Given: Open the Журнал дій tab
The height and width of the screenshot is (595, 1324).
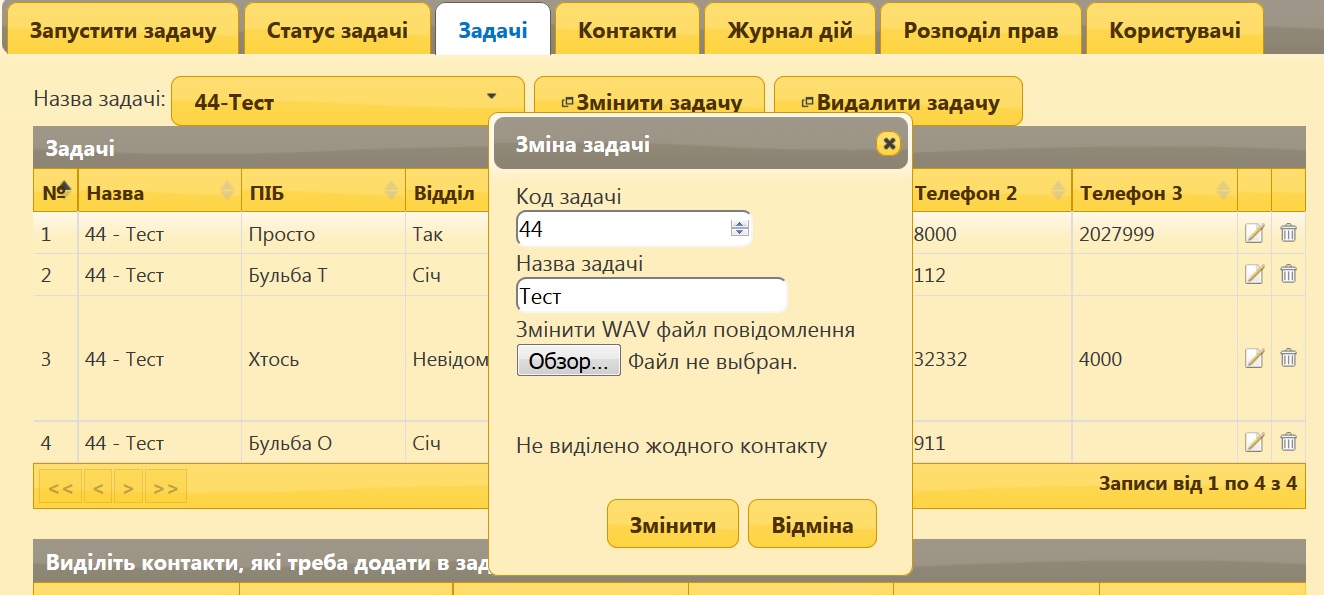Looking at the screenshot, I should click(x=790, y=30).
